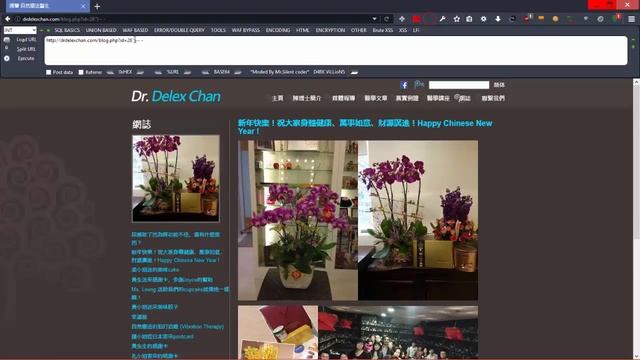The image size is (640, 360).
Task: Click the %URL left arrow decode icon
Action: coord(158,72)
